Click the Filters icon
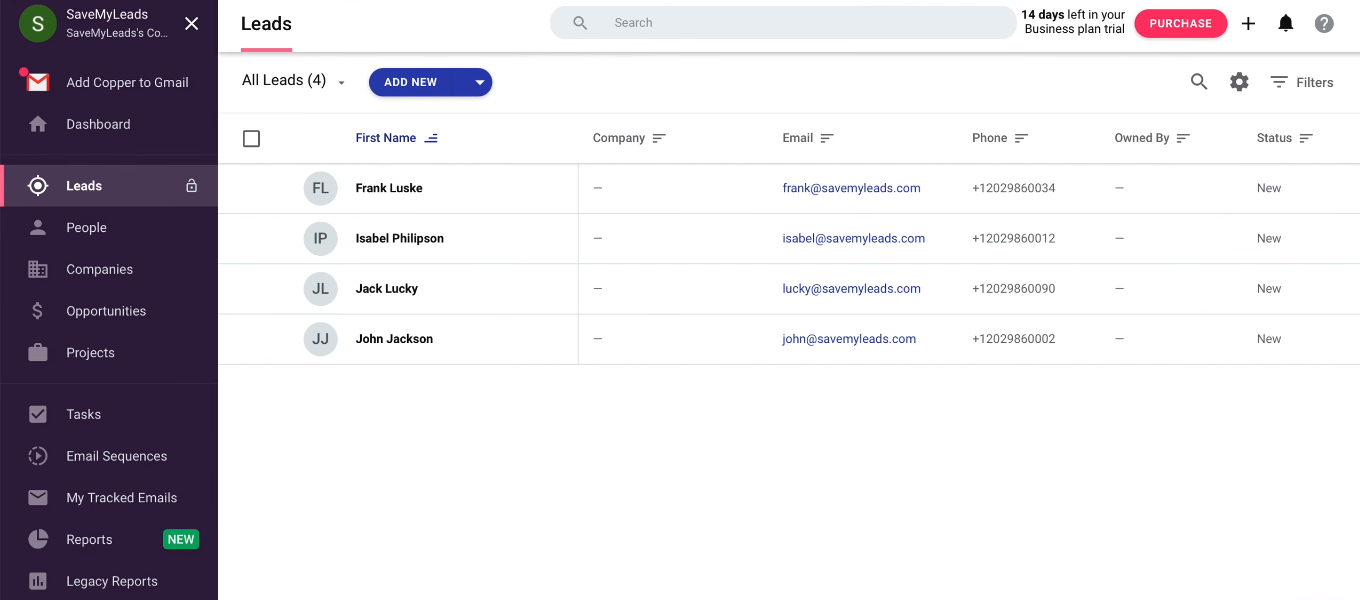Image resolution: width=1360 pixels, height=600 pixels. [x=1279, y=82]
